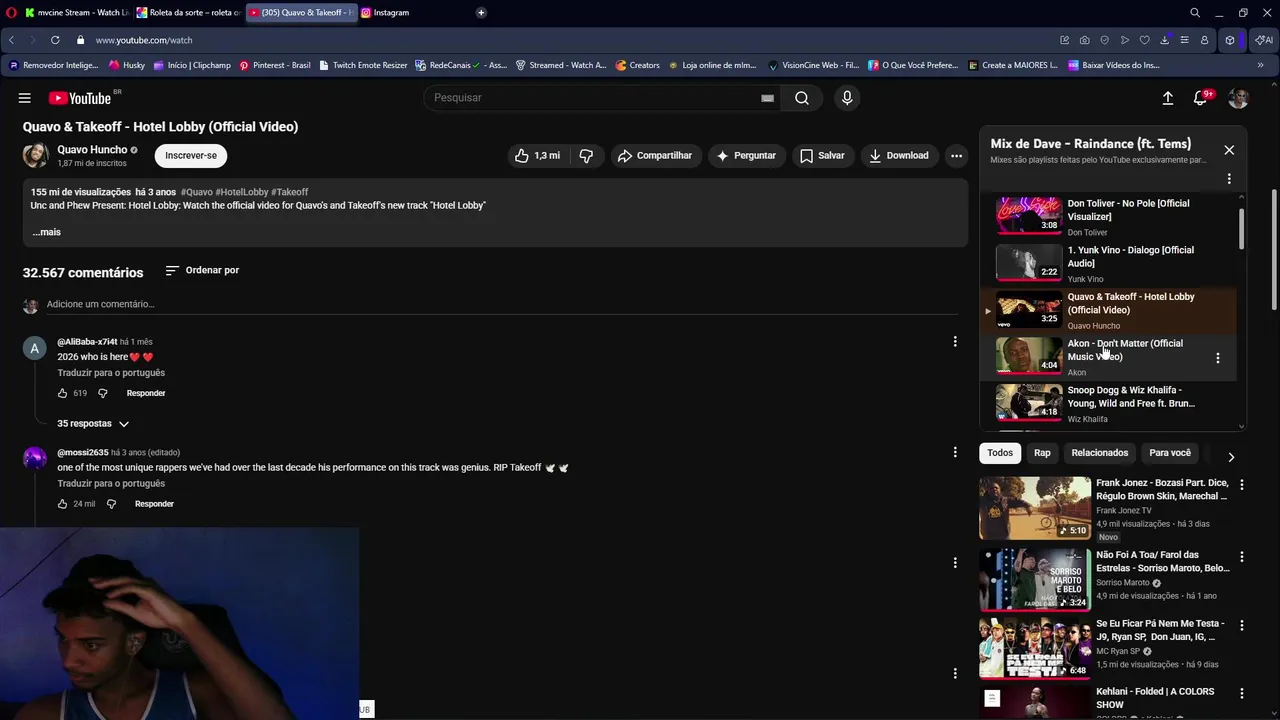The width and height of the screenshot is (1280, 720).
Task: Open the YouTube account avatar menu
Action: tap(1238, 98)
